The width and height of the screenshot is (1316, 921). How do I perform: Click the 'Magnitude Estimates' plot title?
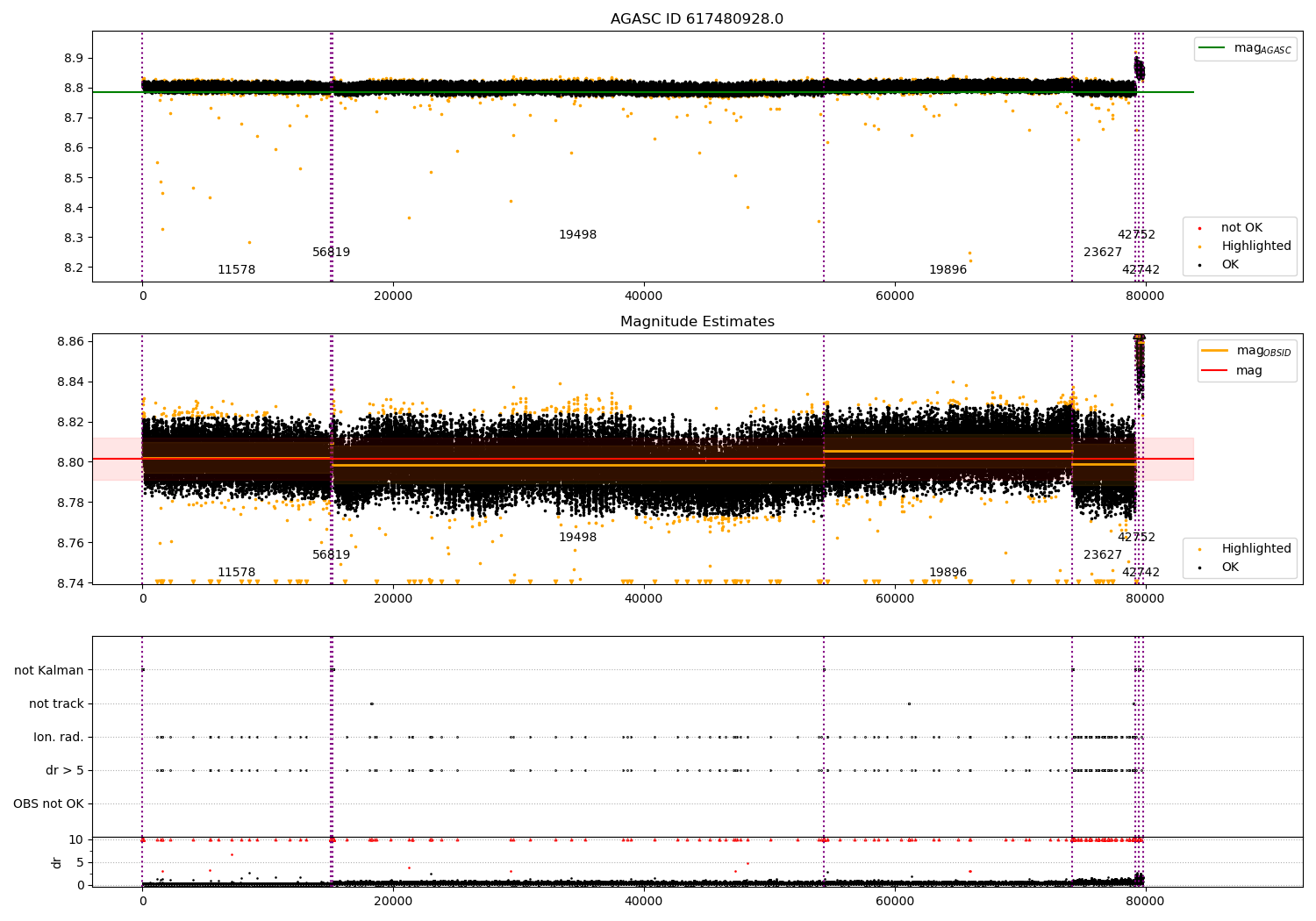tap(697, 322)
